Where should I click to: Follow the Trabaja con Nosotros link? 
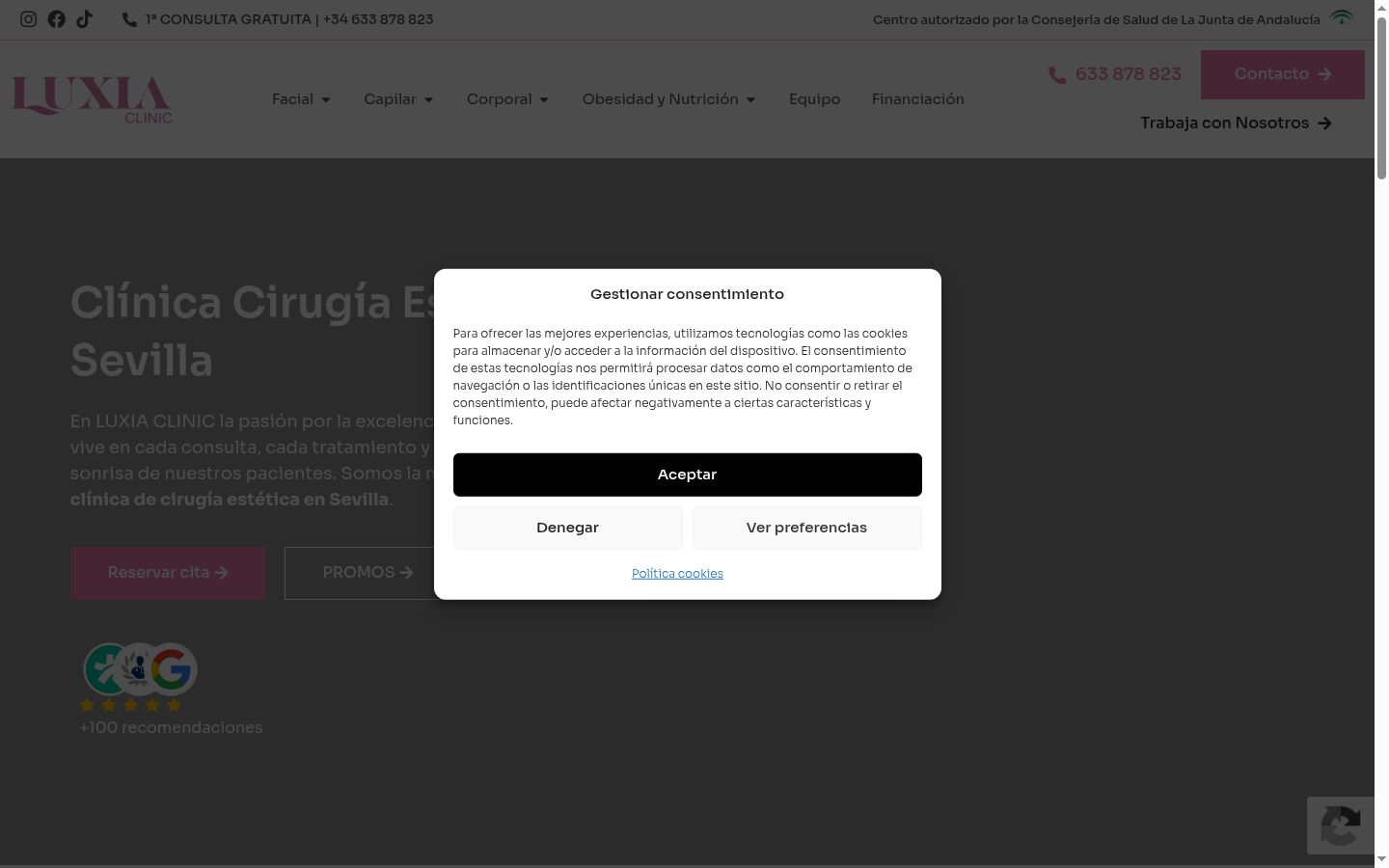(1236, 123)
